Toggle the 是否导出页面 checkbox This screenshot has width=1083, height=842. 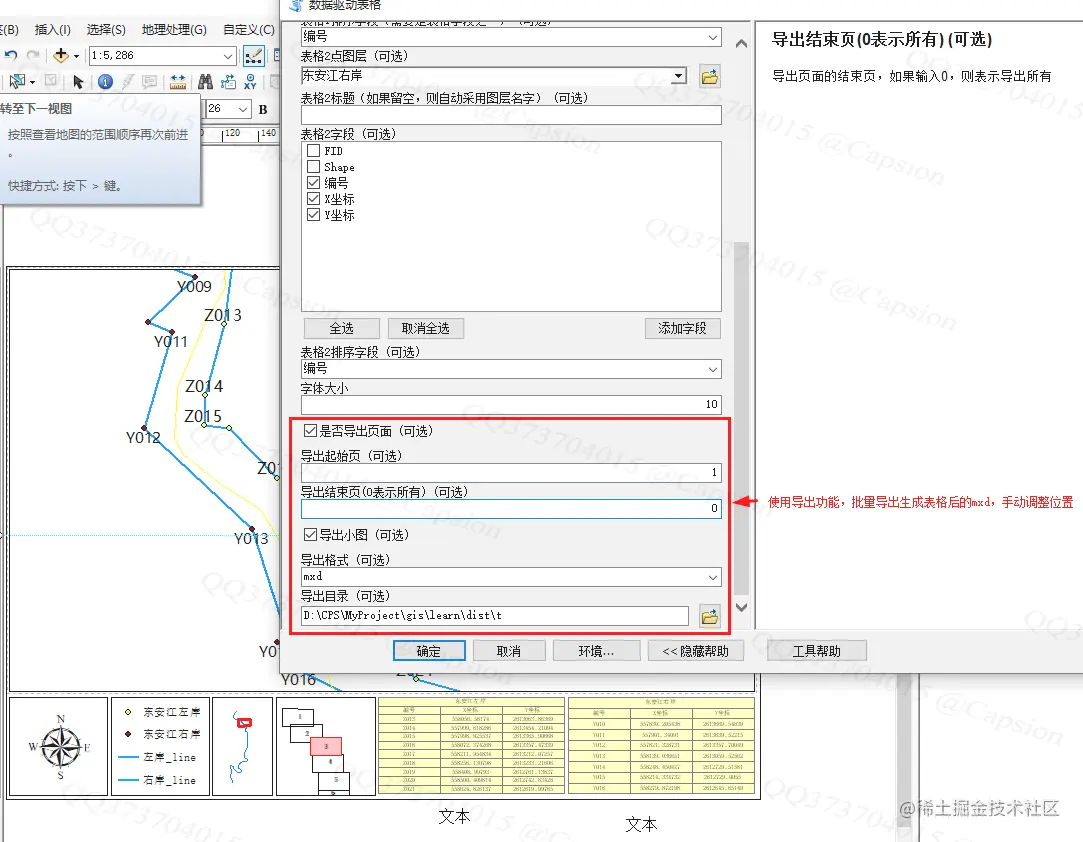pos(311,431)
